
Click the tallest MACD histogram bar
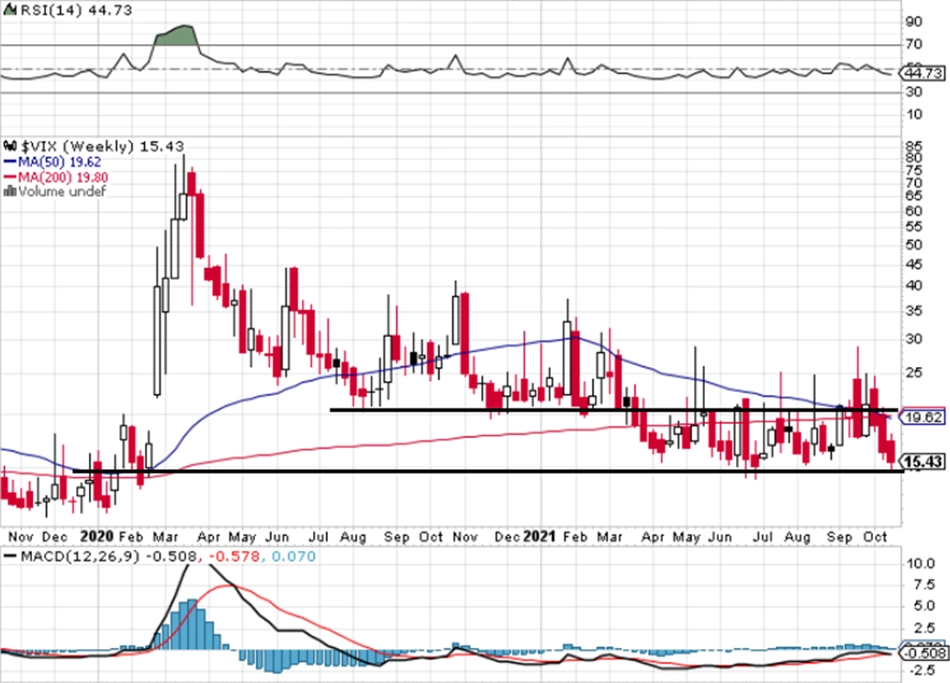tap(192, 624)
